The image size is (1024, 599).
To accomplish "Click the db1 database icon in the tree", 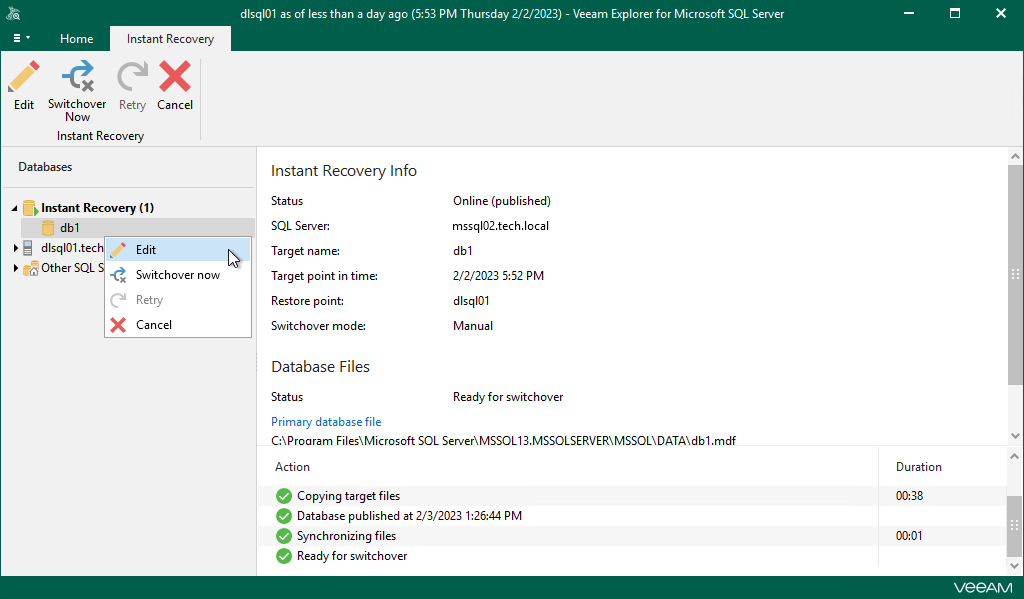I will [x=49, y=227].
